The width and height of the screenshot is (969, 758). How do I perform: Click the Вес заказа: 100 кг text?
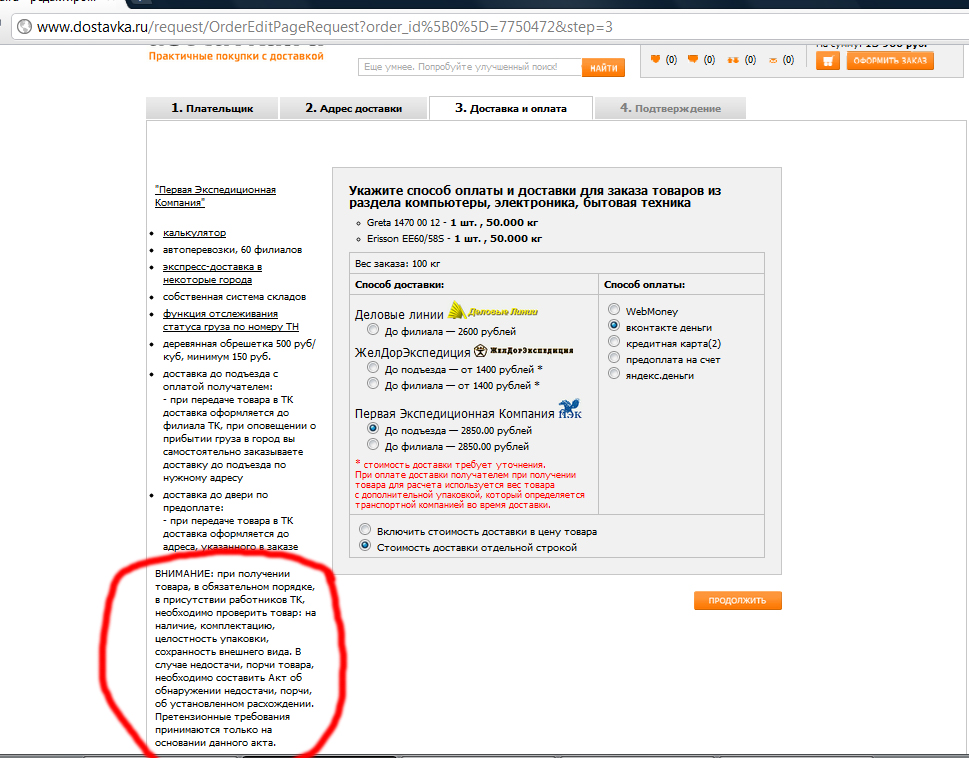click(x=397, y=264)
